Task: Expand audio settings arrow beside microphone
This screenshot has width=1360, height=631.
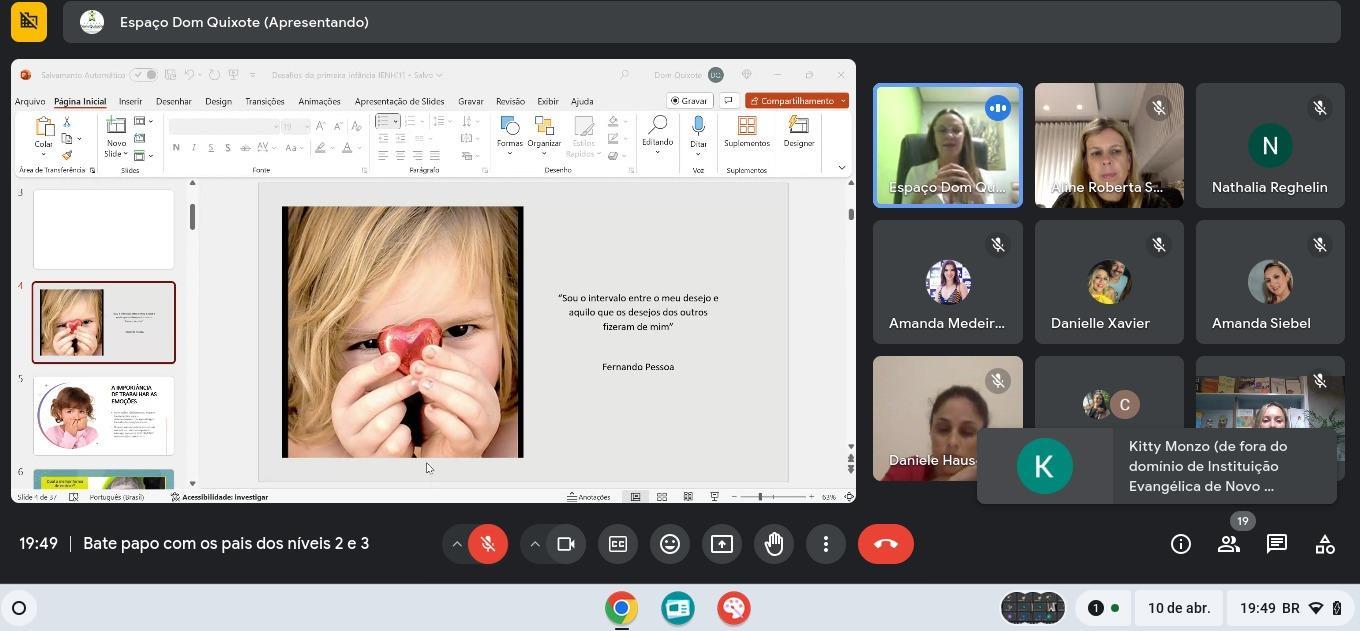Action: [457, 544]
